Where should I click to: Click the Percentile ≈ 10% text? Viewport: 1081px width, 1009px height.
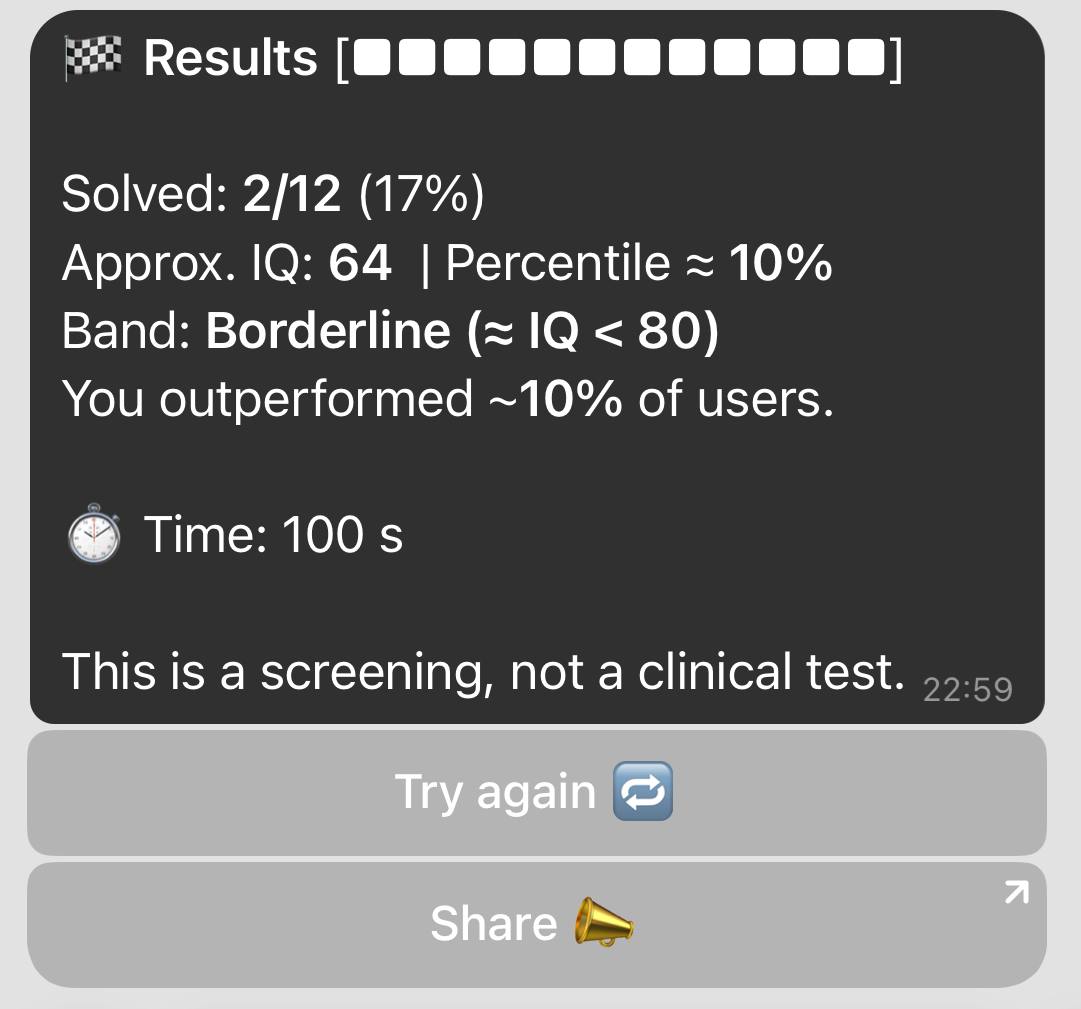pyautogui.click(x=638, y=263)
